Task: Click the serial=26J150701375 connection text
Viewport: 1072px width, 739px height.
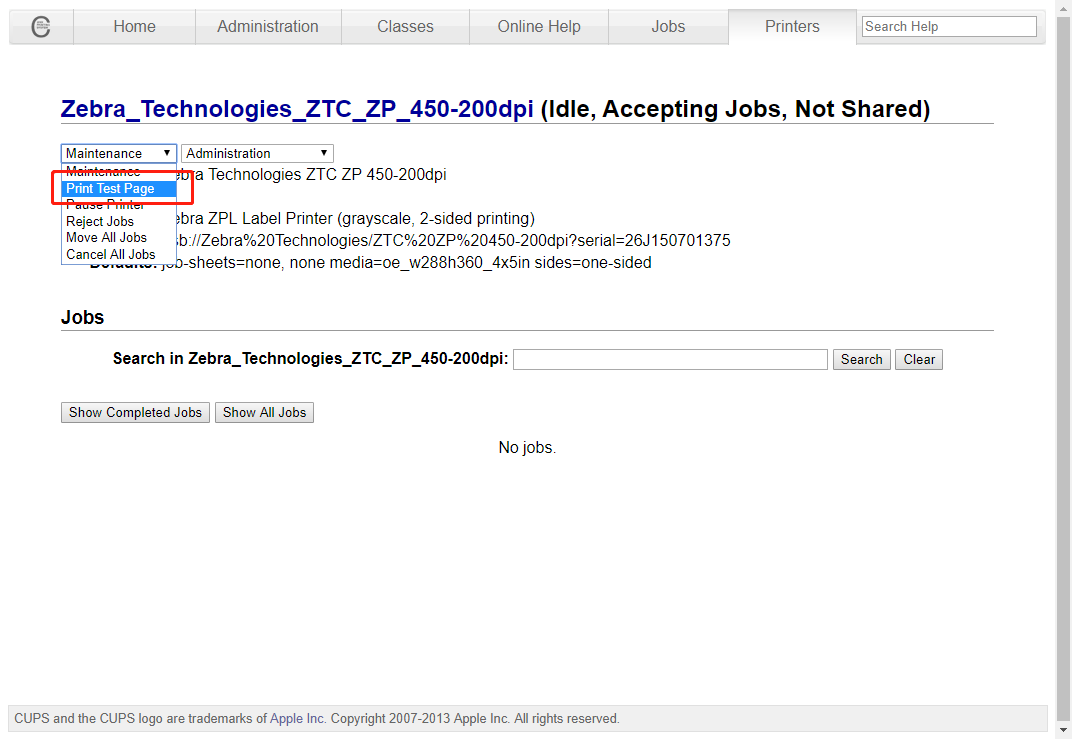Action: [x=654, y=241]
